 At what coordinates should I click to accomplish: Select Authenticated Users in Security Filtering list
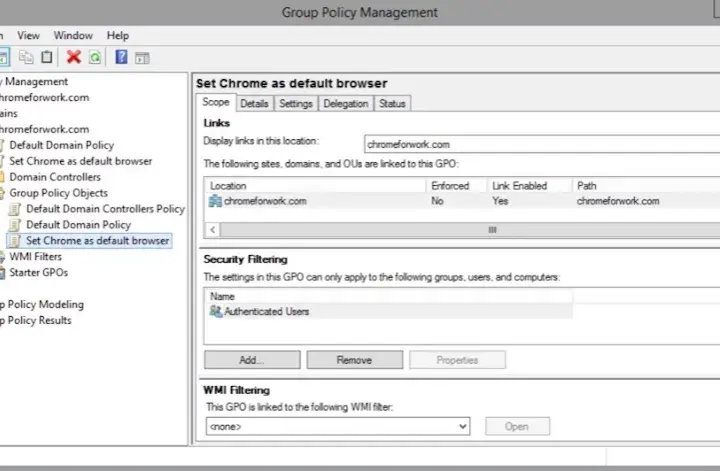(389, 311)
